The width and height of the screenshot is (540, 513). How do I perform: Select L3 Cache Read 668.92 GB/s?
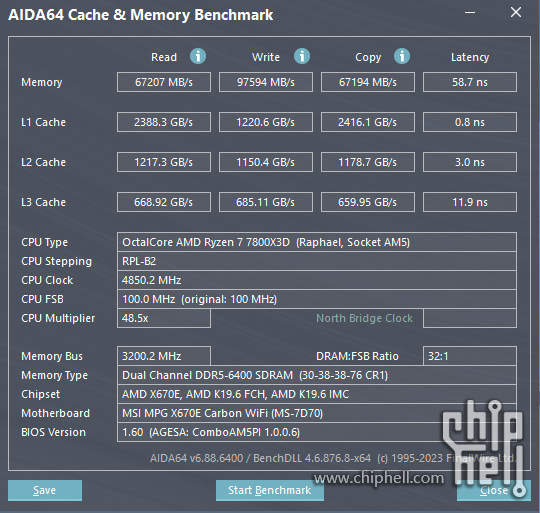pos(164,202)
